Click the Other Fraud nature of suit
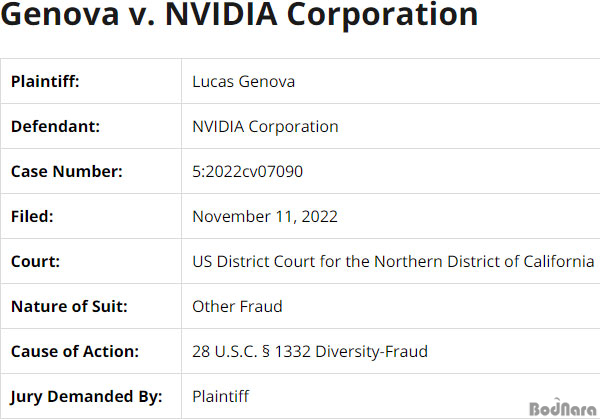 237,307
